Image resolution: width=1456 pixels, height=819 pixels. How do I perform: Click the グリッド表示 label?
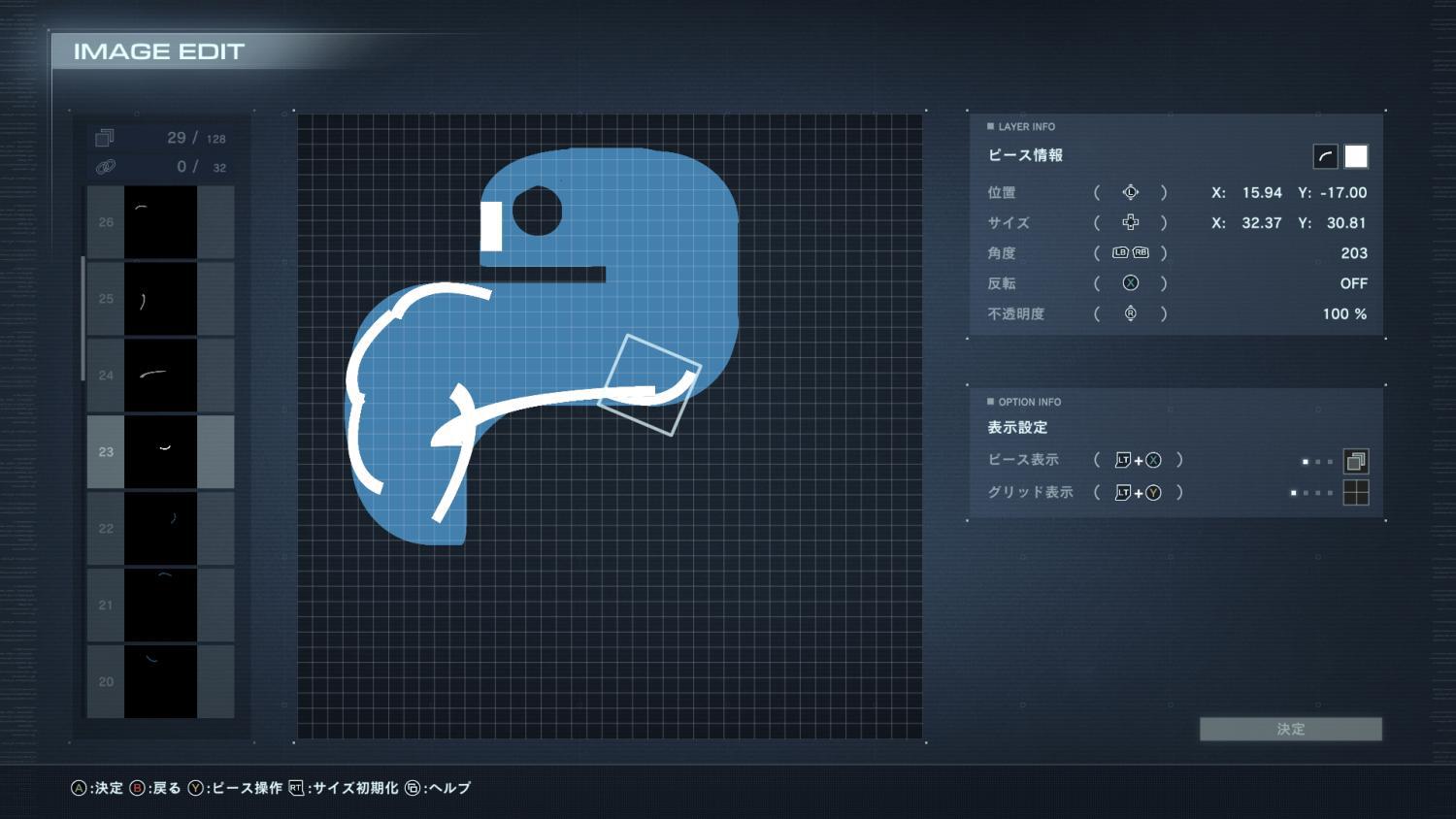(x=1030, y=492)
